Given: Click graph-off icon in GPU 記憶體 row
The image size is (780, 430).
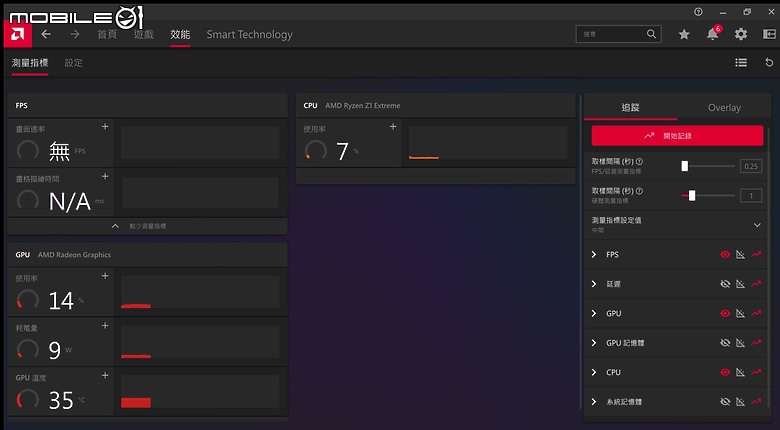Looking at the screenshot, I should click(740, 343).
